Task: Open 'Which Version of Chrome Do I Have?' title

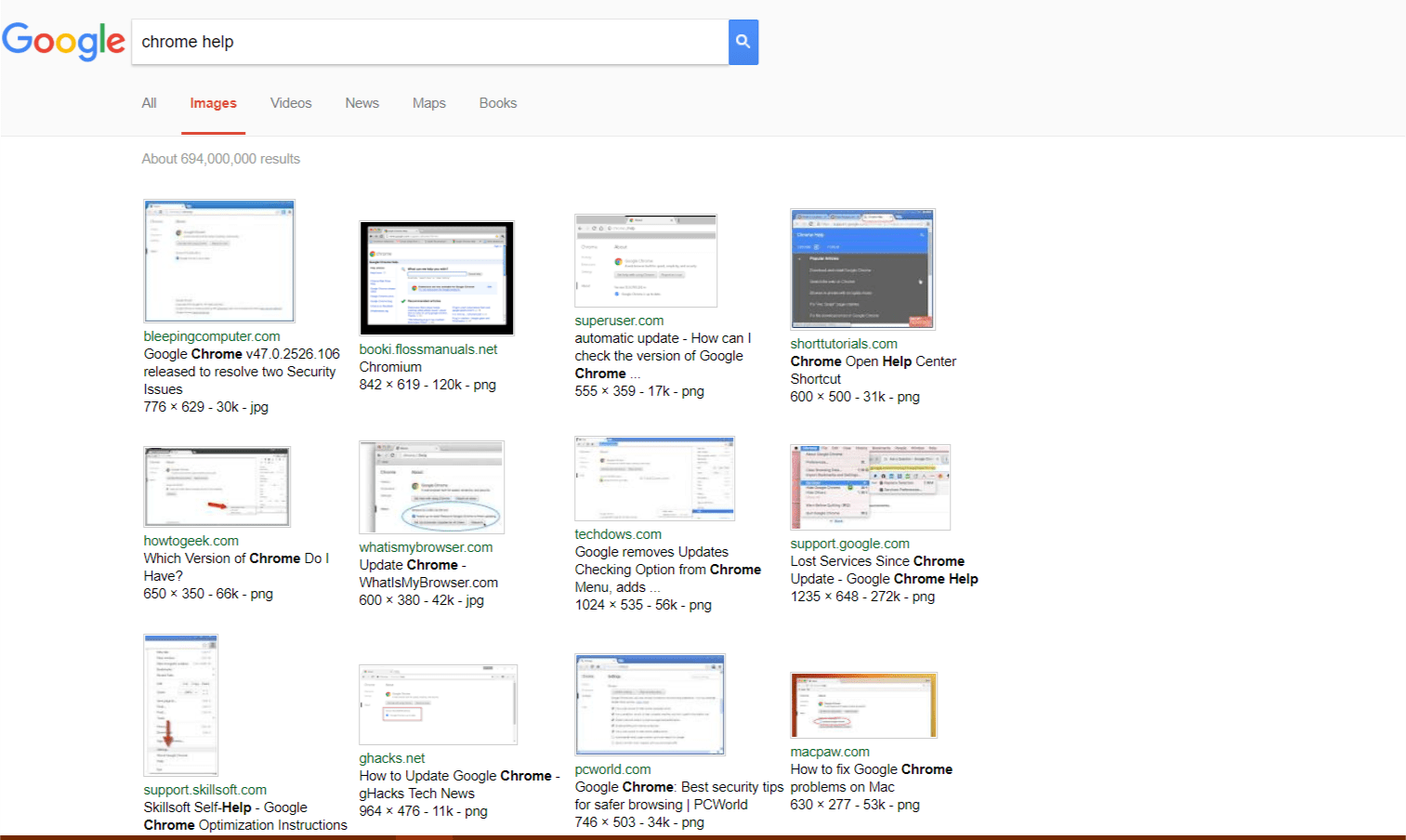Action: coord(236,567)
